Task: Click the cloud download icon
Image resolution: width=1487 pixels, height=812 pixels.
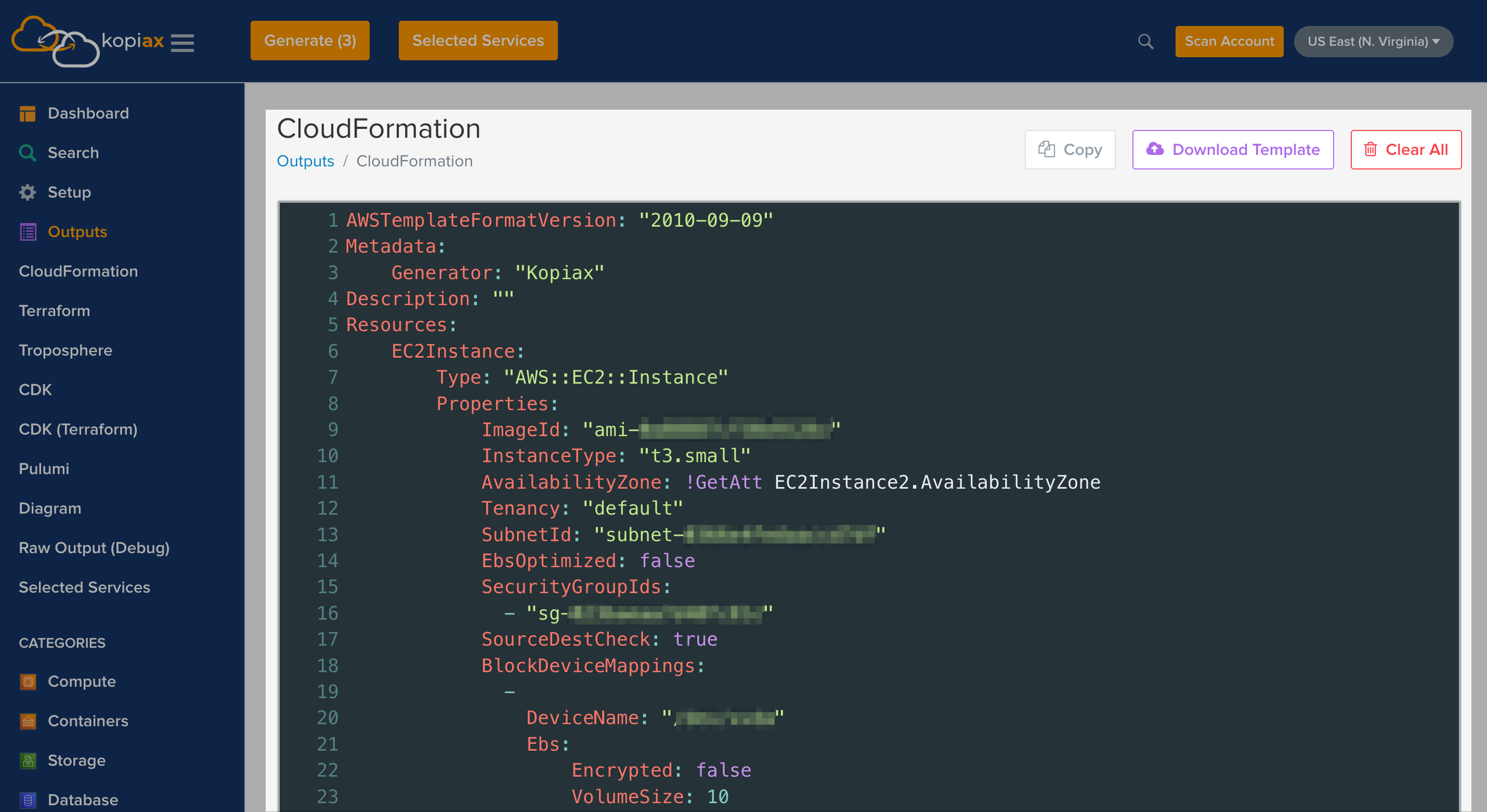Action: coord(1154,149)
